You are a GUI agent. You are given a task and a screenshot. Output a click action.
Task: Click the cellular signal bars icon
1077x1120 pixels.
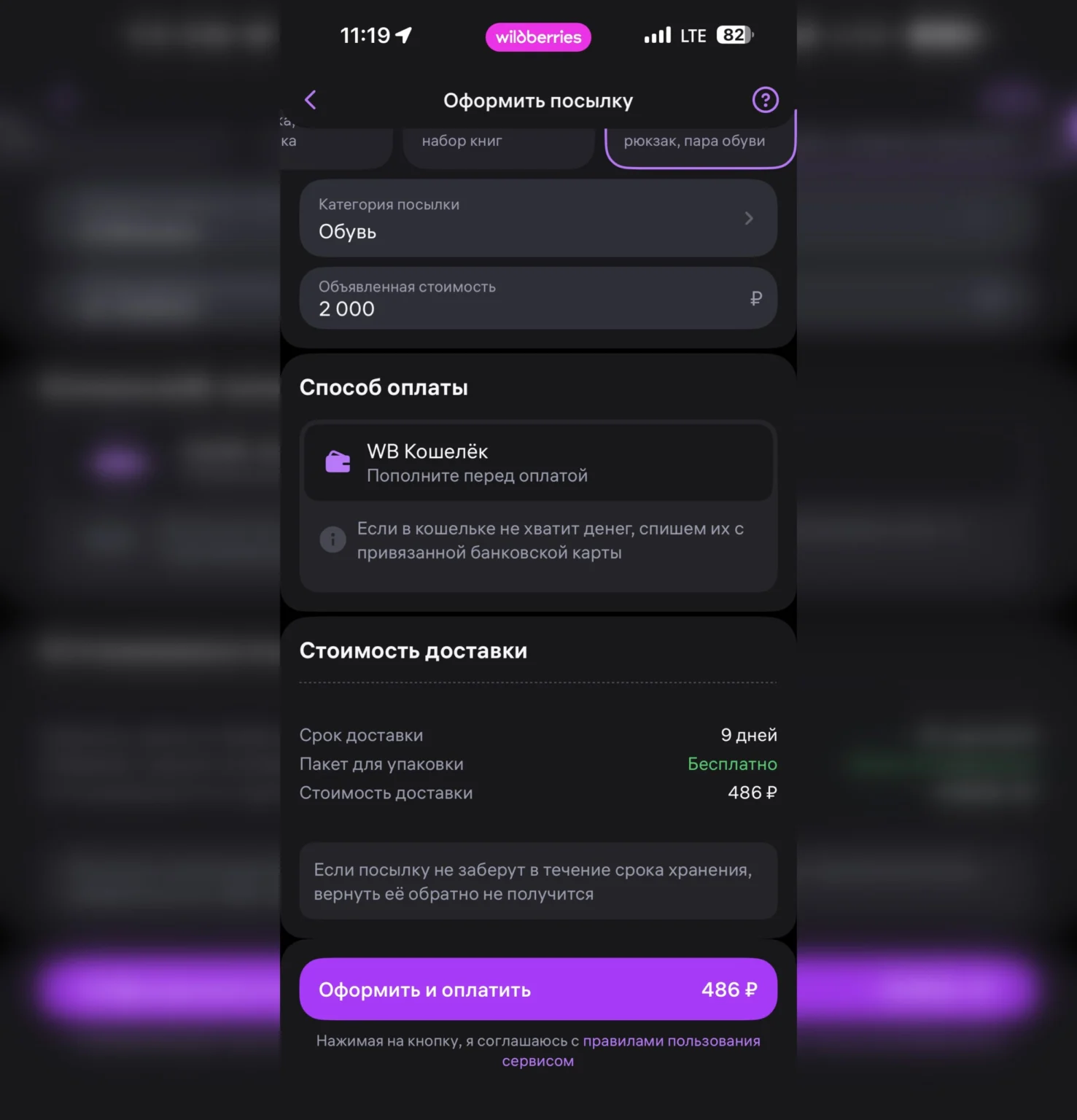[657, 35]
